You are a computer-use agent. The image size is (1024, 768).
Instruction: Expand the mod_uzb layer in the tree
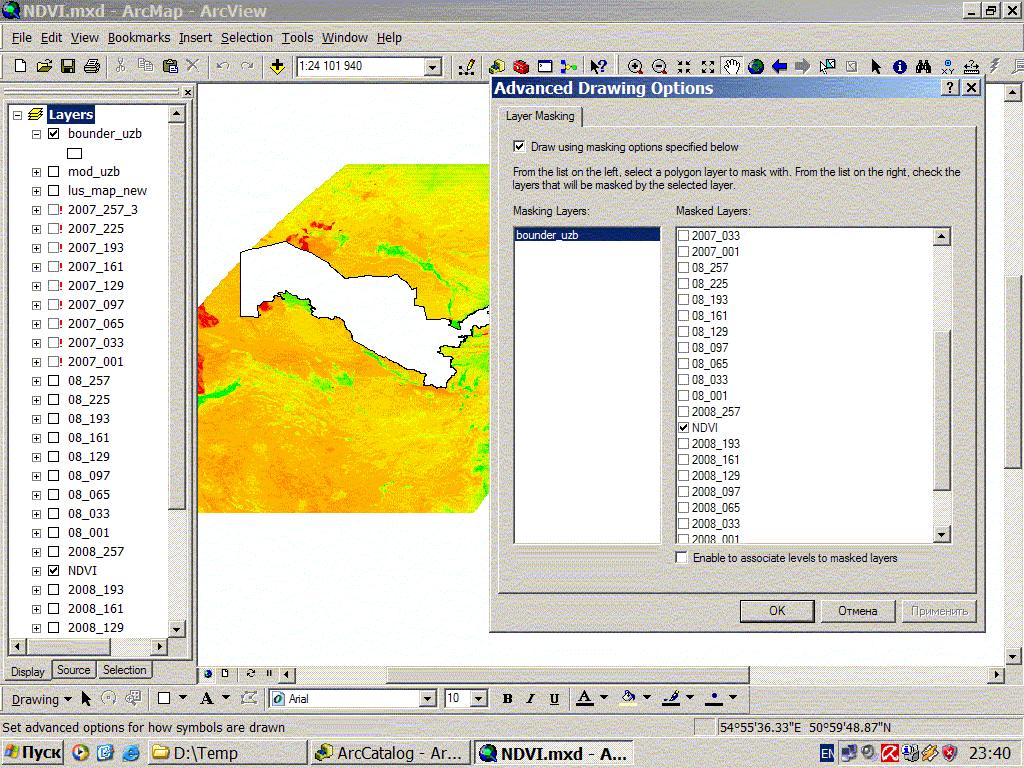coord(36,172)
